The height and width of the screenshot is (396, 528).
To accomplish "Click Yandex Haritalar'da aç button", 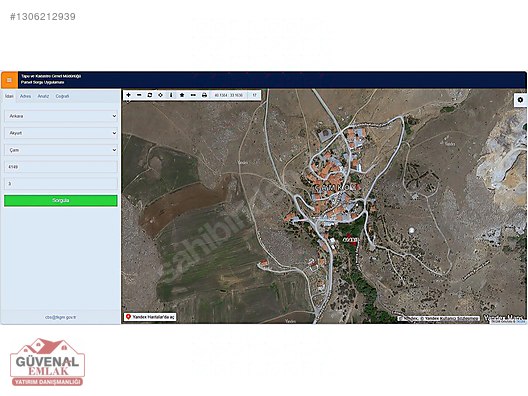I will click(150, 317).
